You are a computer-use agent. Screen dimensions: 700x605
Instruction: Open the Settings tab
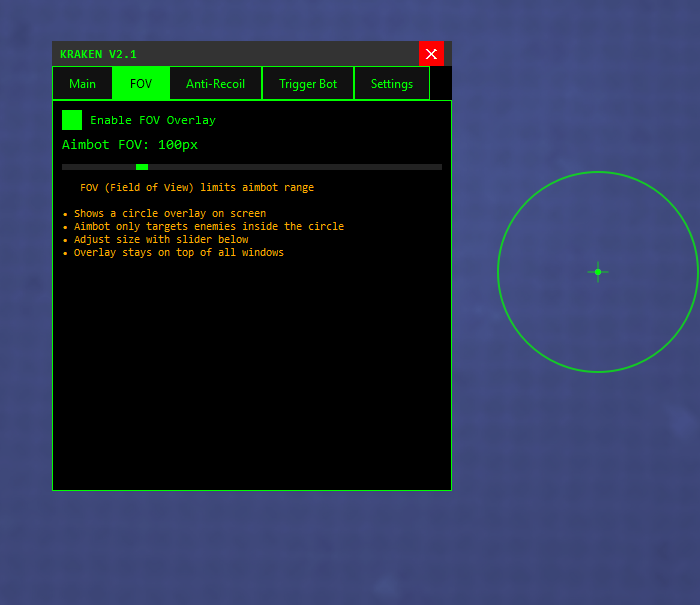pyautogui.click(x=392, y=84)
